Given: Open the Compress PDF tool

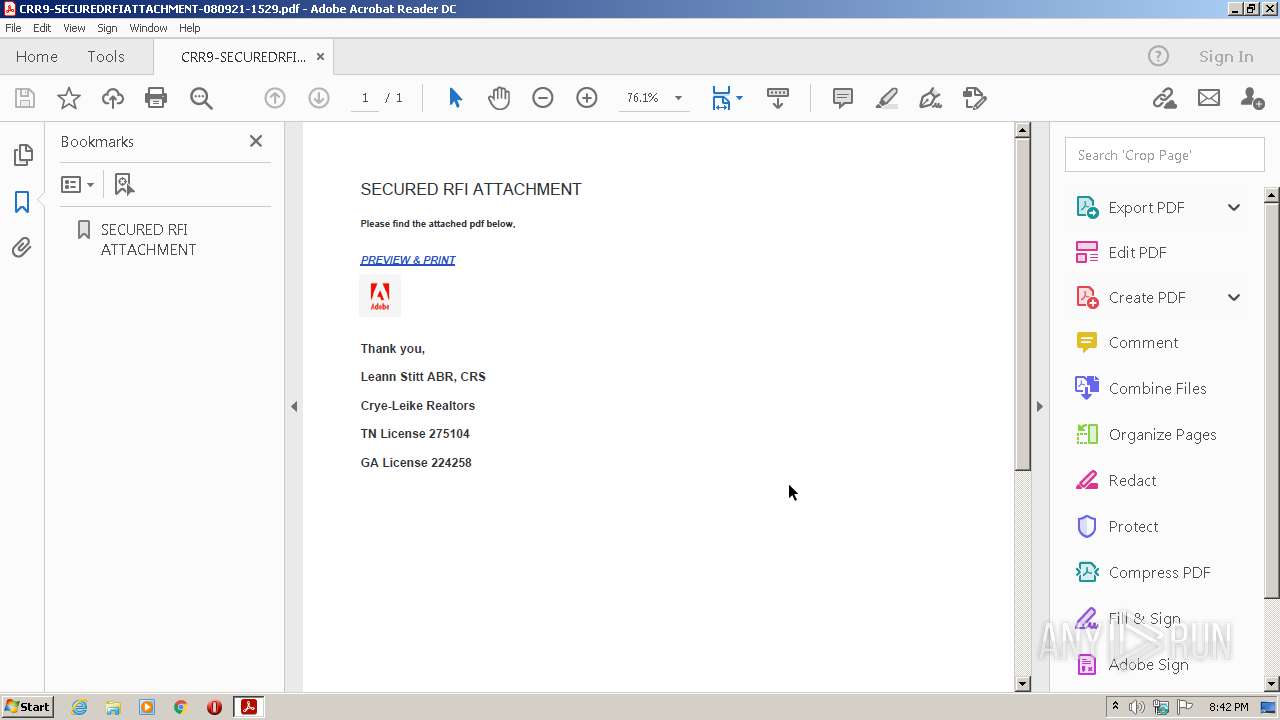Looking at the screenshot, I should 1159,572.
